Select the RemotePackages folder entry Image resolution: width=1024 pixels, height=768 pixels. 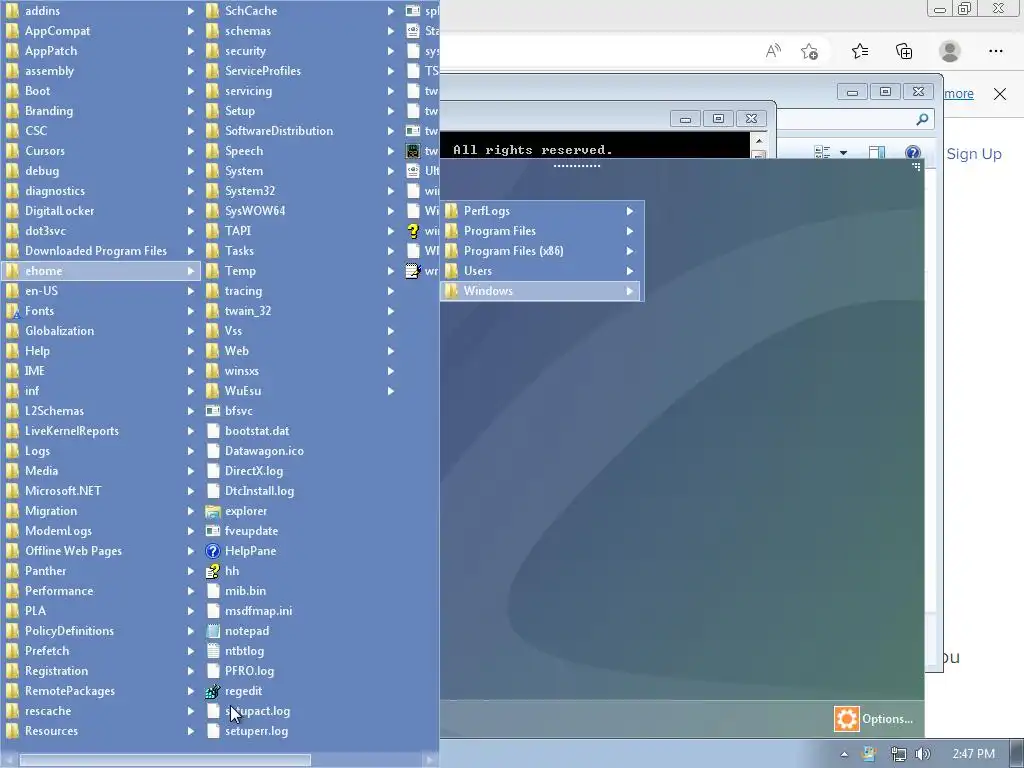point(70,691)
